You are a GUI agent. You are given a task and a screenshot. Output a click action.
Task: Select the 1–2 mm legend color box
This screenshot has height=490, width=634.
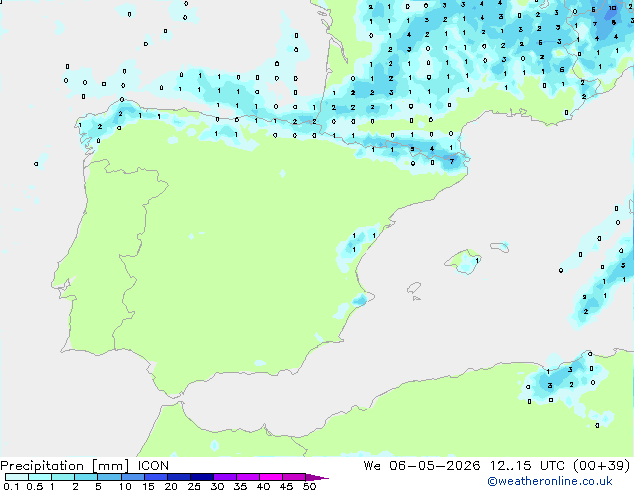tap(63, 477)
